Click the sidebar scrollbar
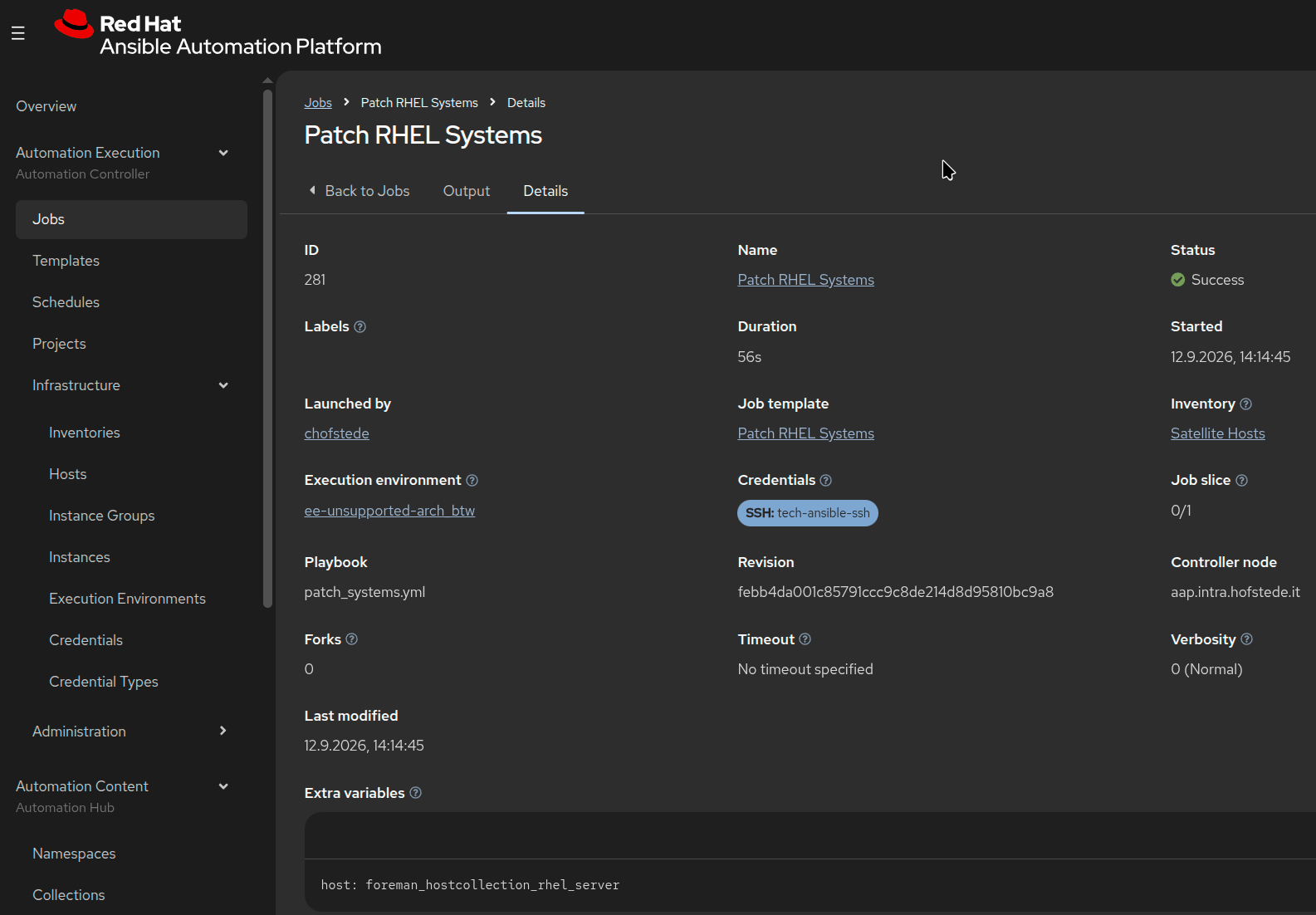Image resolution: width=1316 pixels, height=915 pixels. click(x=267, y=349)
